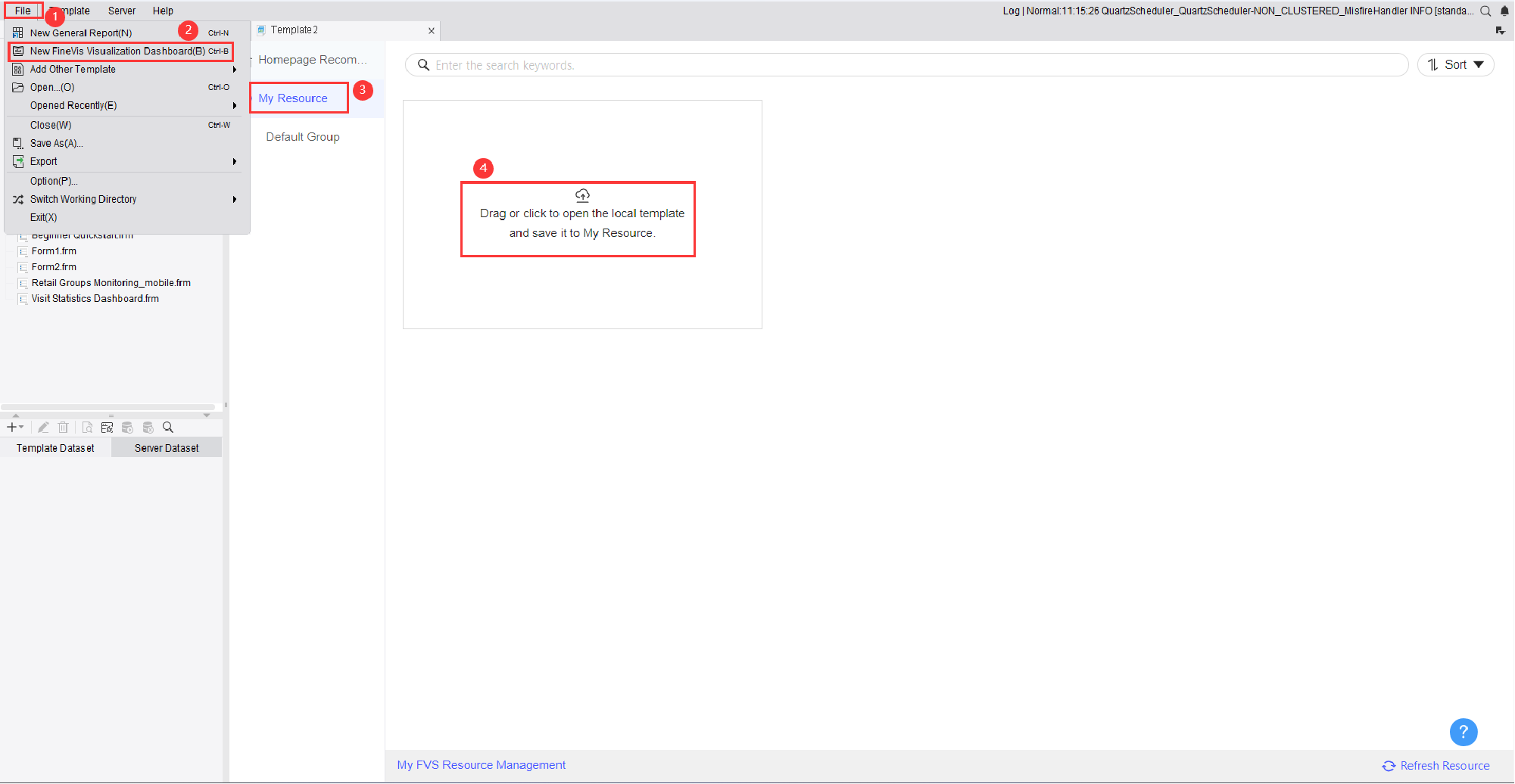The image size is (1515, 784).
Task: Choose Save As(A)... entry
Action: click(x=126, y=143)
